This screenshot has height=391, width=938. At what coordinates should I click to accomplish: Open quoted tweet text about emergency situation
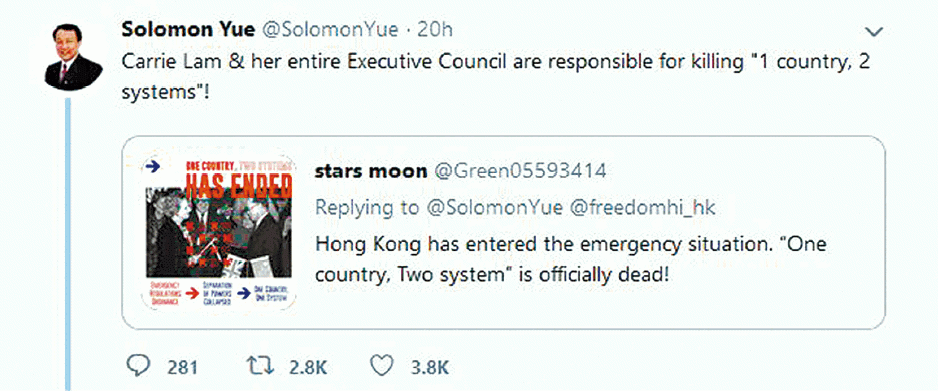(x=570, y=261)
